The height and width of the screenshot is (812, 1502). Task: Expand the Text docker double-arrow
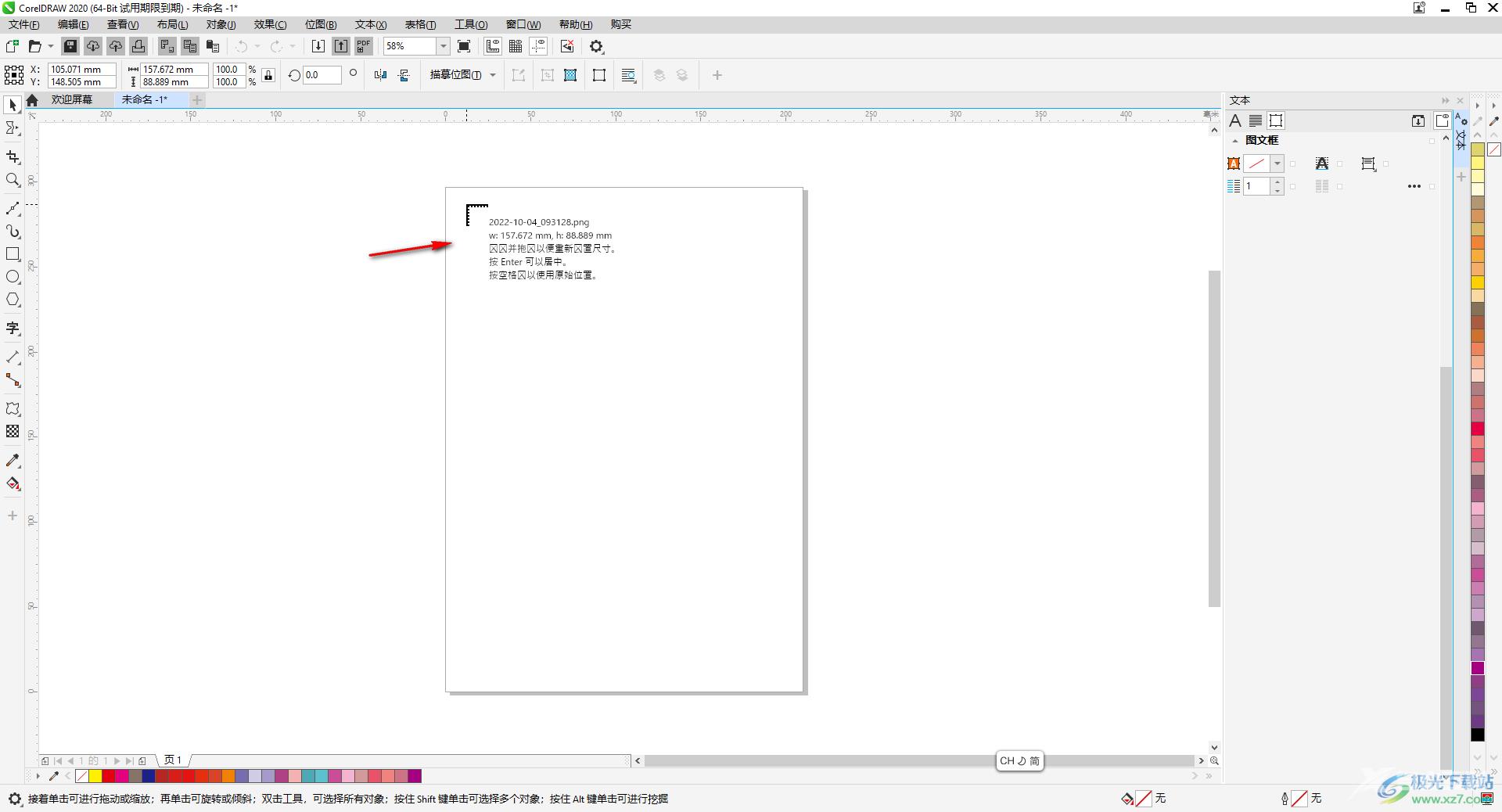point(1445,100)
